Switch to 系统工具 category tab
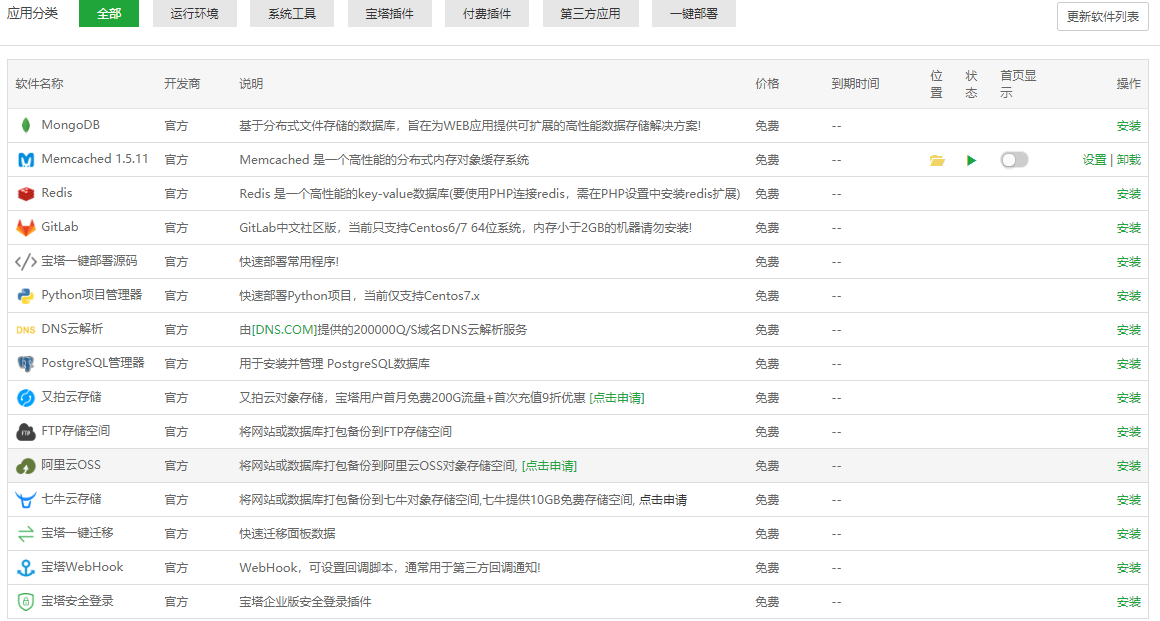Viewport: 1160px width, 621px height. coord(292,13)
